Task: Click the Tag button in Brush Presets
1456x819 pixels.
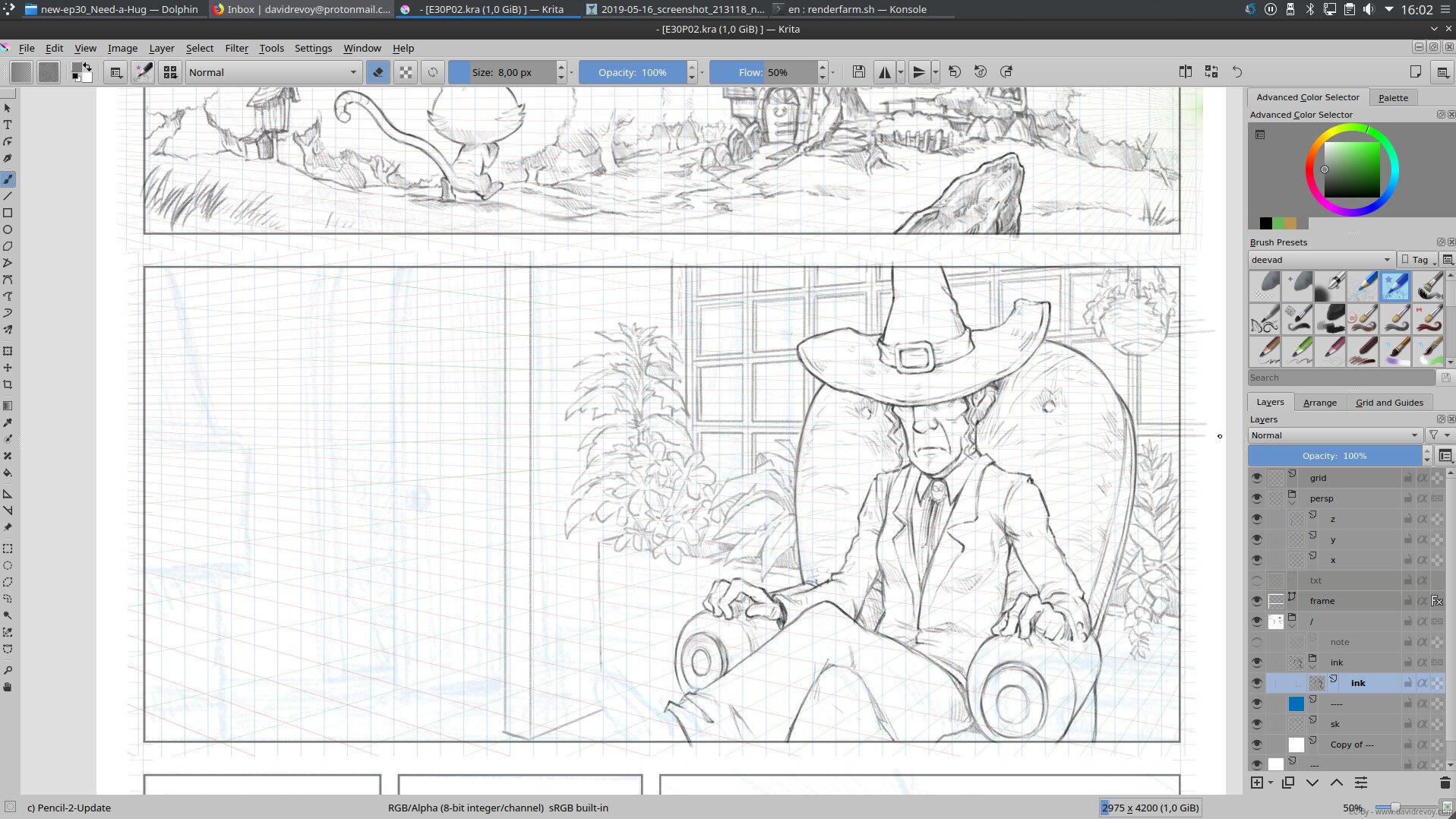Action: pos(1417,260)
